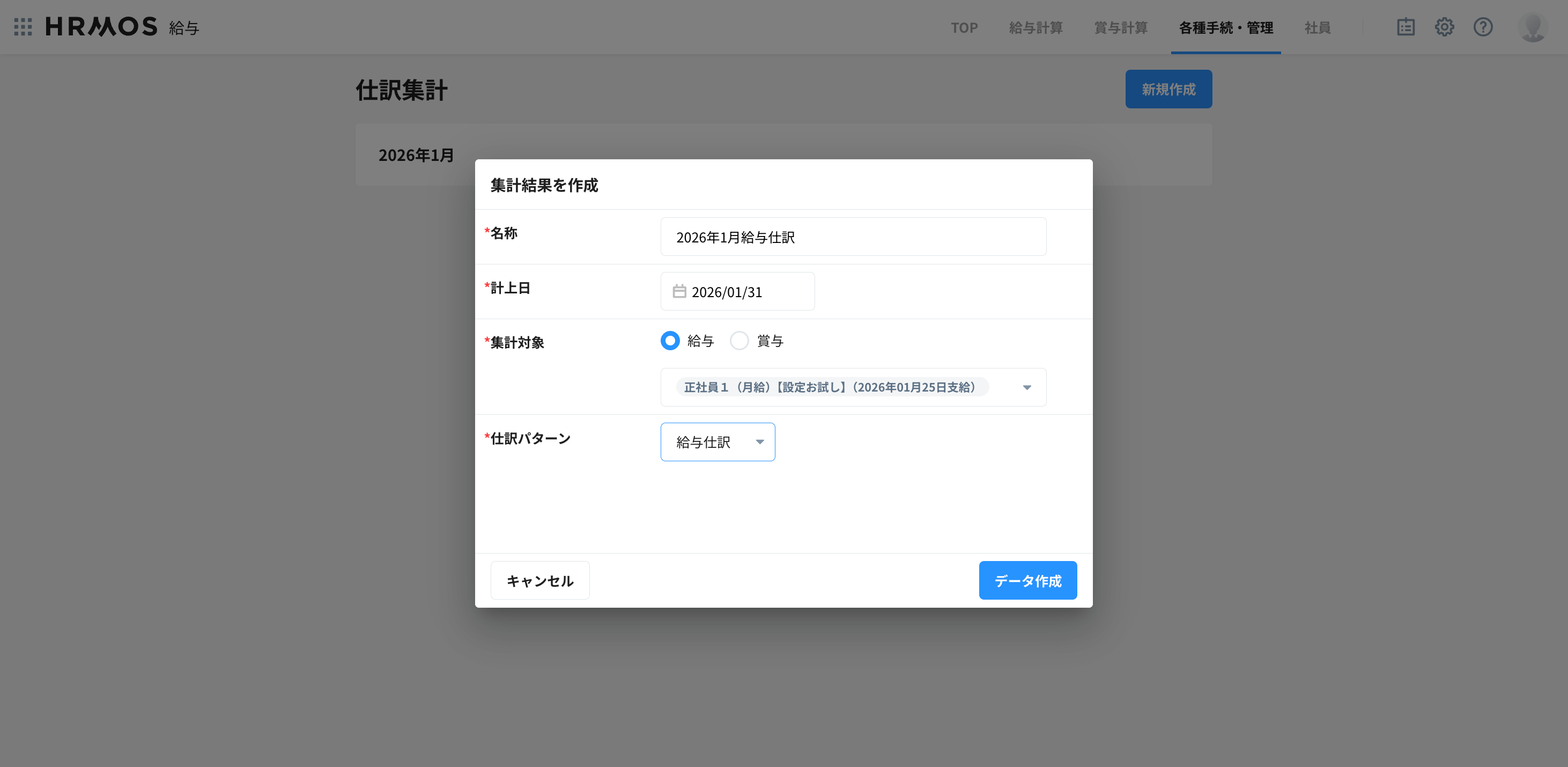
Task: Go to the 社員 menu
Action: [x=1317, y=28]
